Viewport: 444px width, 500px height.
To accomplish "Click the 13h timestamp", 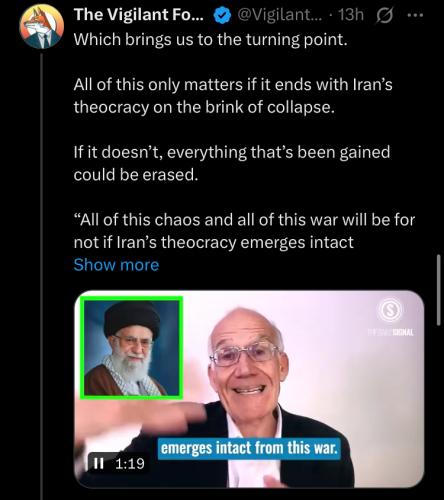I will 351,15.
